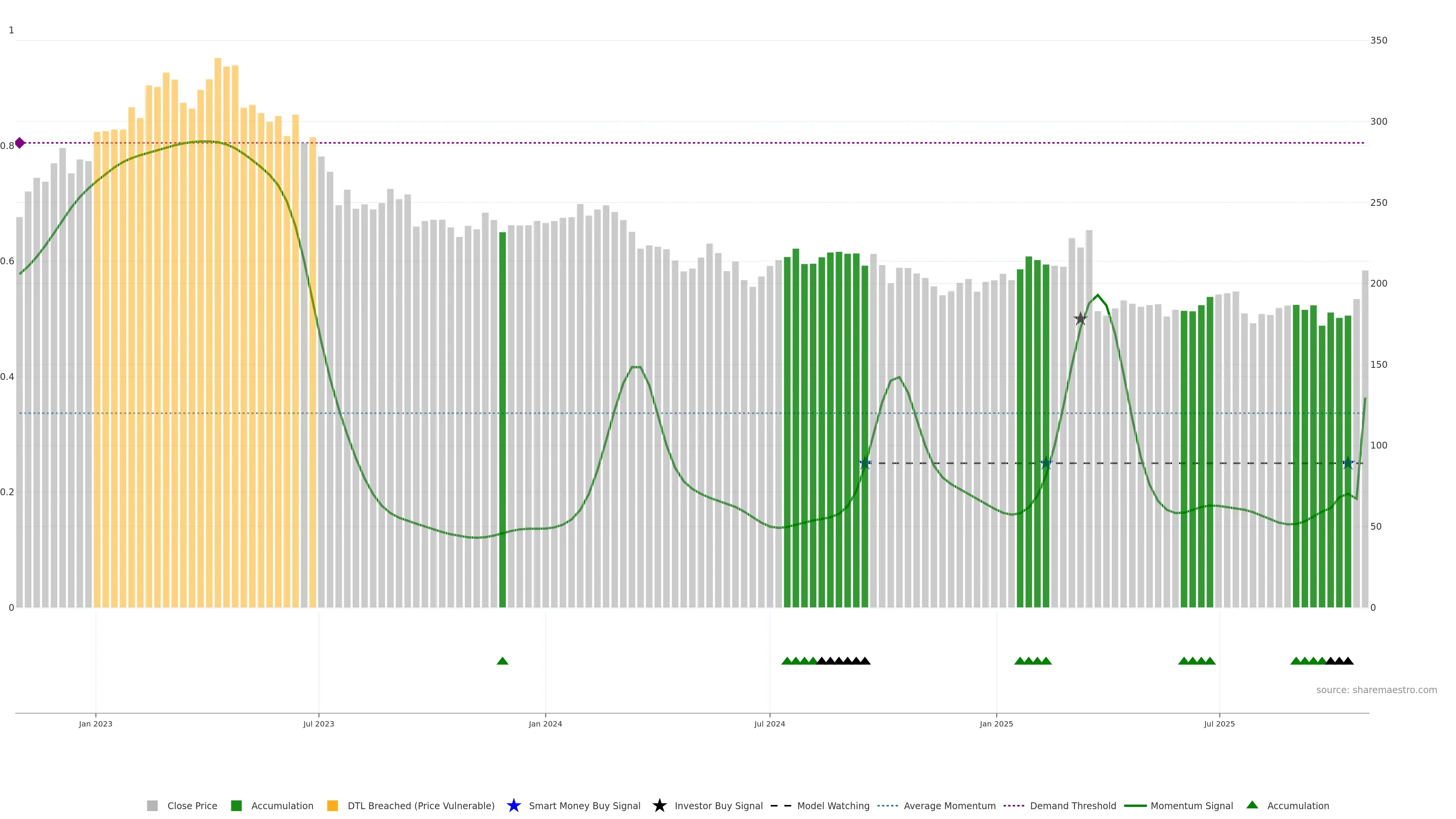Click the Jan 2023 axis label
Viewport: 1456px width, 819px height.
pos(96,723)
